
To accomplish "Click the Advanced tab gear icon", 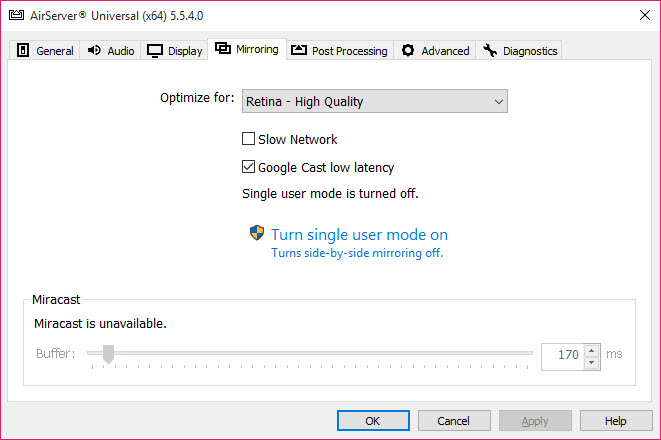I will [x=408, y=50].
